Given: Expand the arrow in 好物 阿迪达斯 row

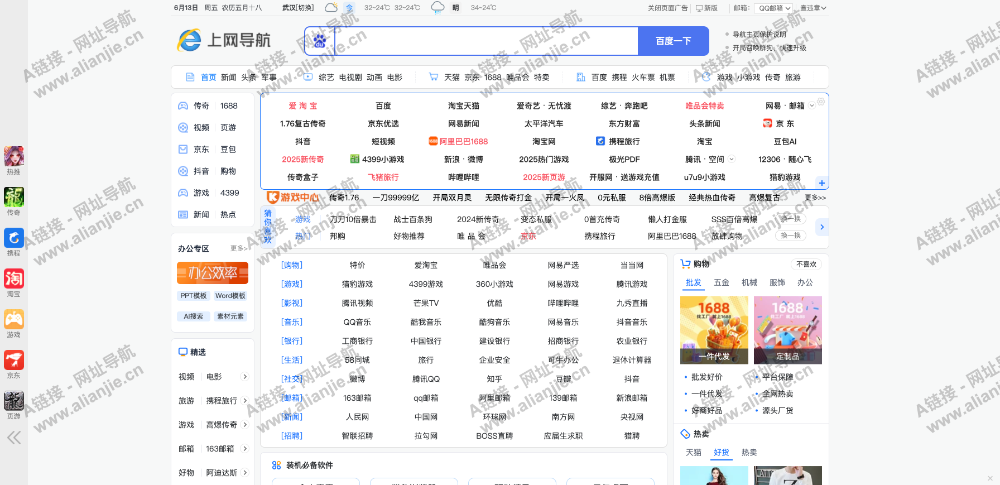Looking at the screenshot, I should [244, 473].
